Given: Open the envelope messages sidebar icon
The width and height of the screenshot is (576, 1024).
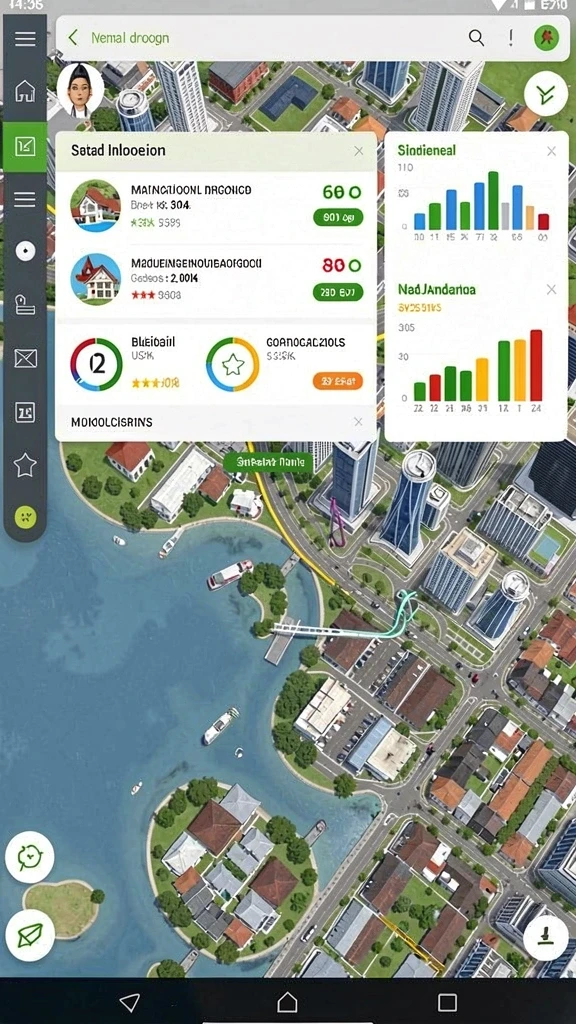Looking at the screenshot, I should tap(25, 358).
